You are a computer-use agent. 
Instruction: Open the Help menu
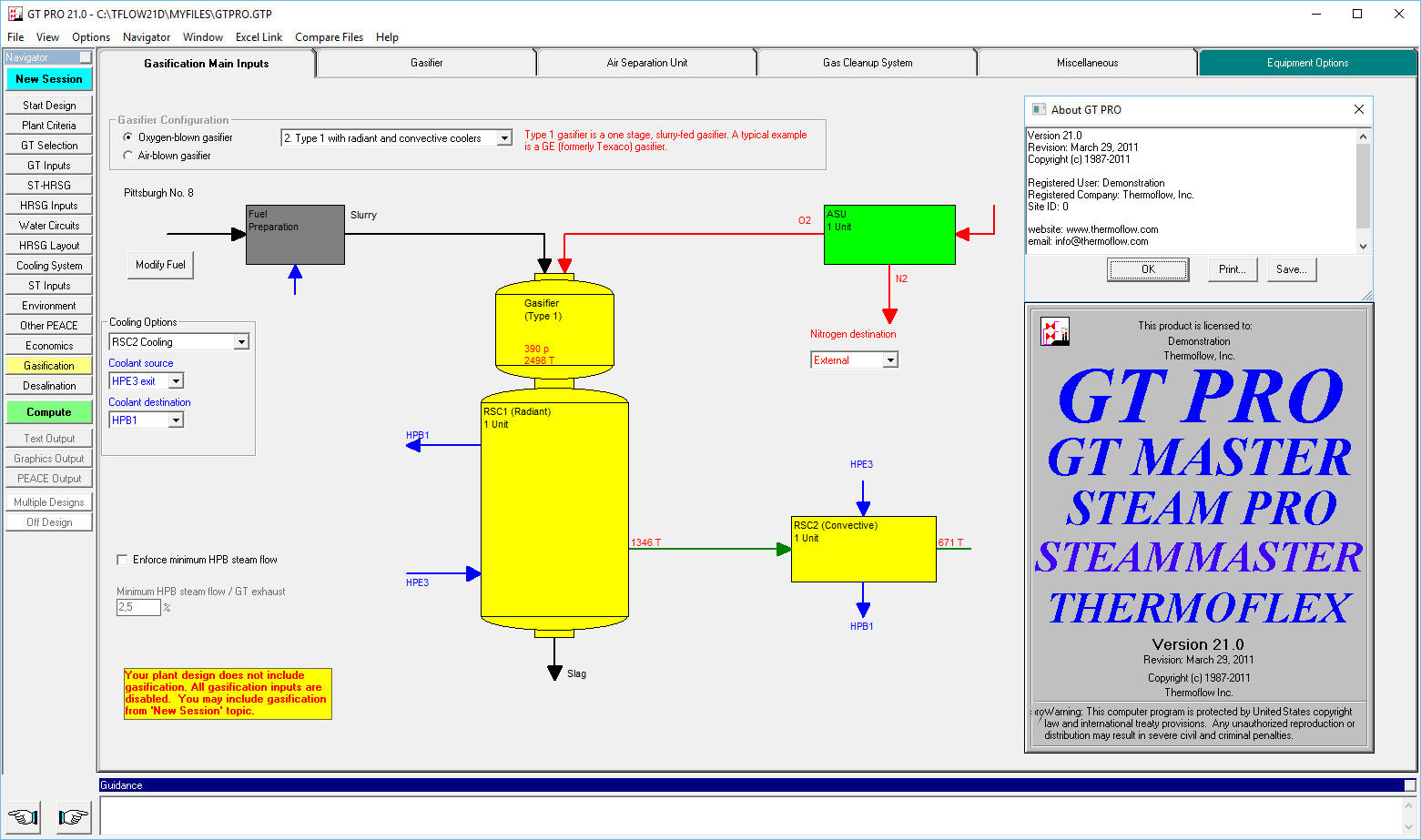387,37
